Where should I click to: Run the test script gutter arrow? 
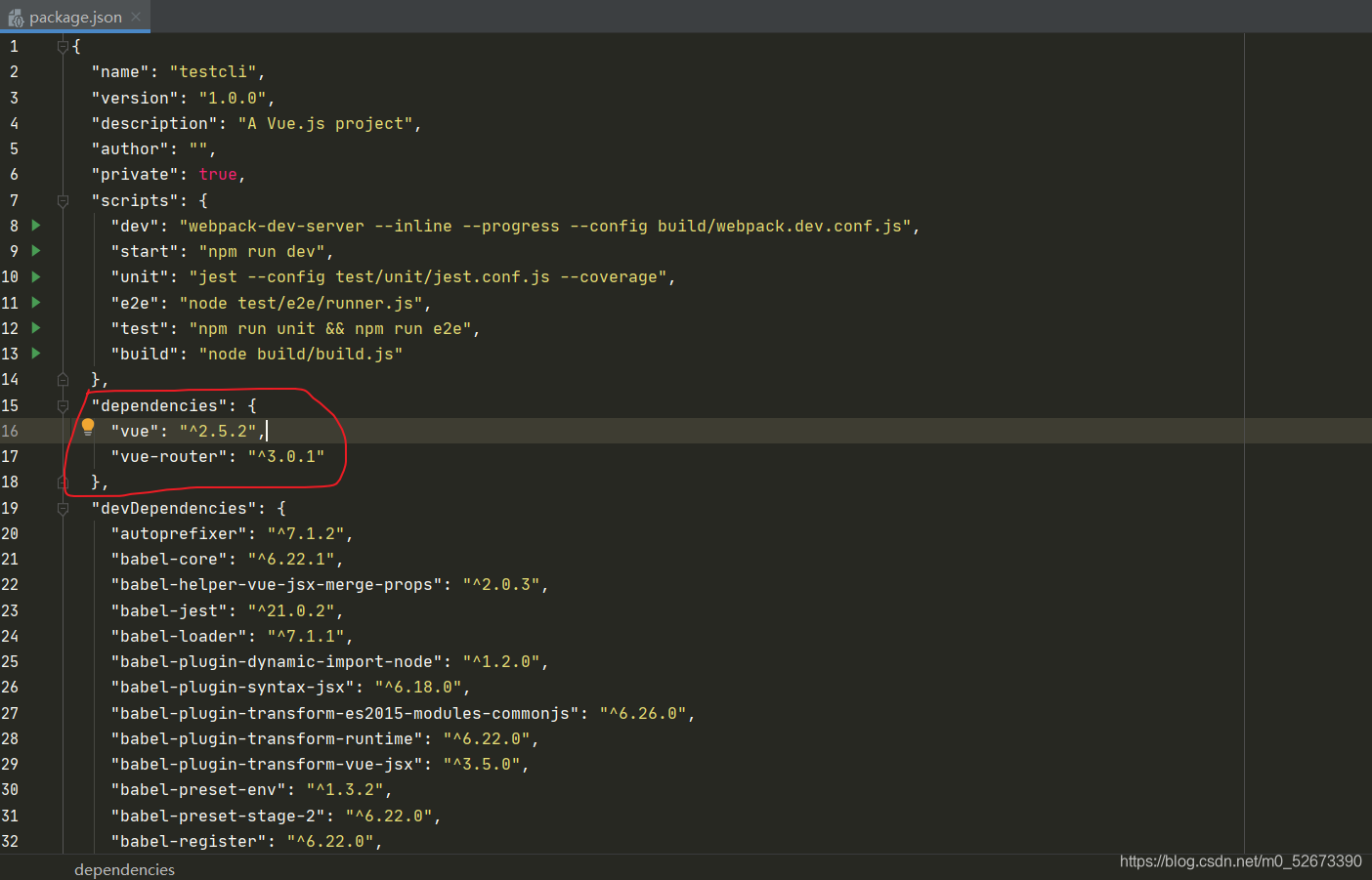pos(36,328)
